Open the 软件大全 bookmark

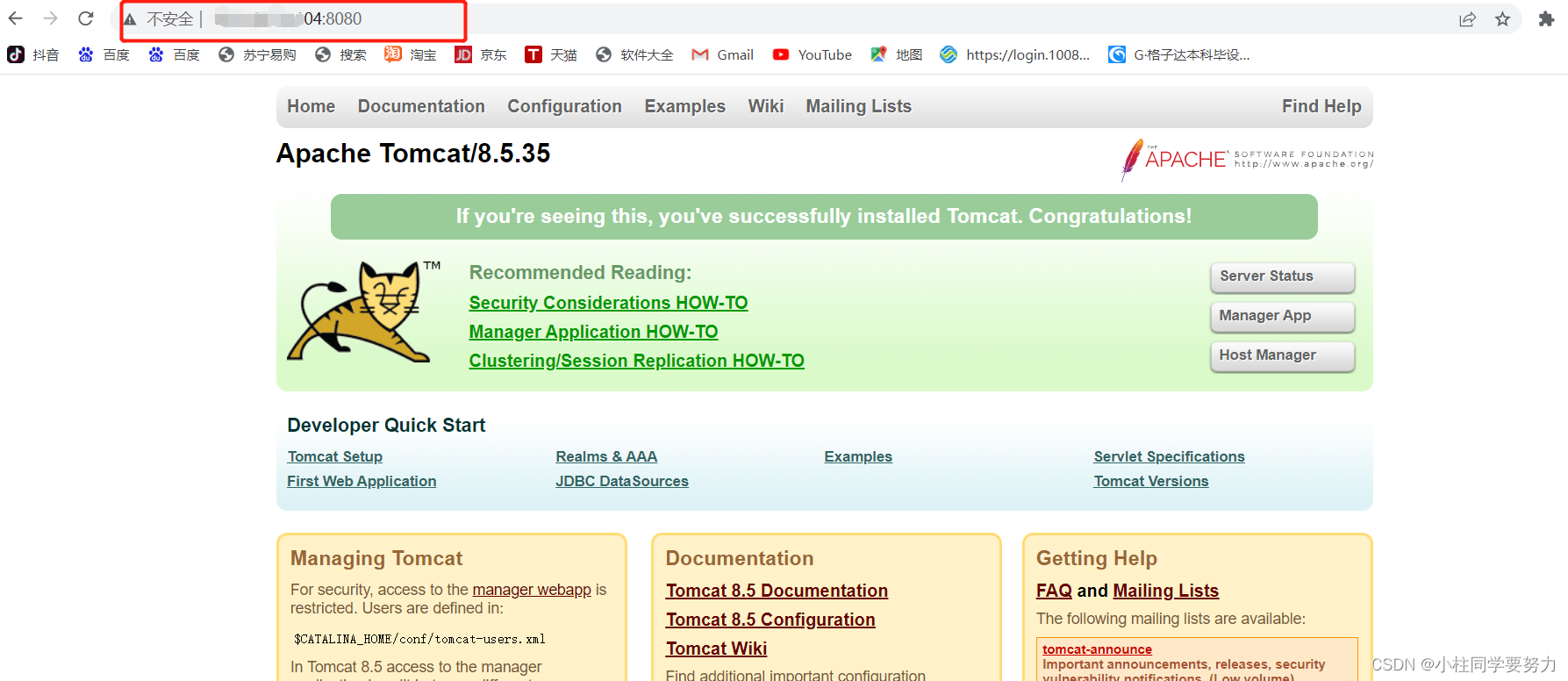pyautogui.click(x=634, y=54)
